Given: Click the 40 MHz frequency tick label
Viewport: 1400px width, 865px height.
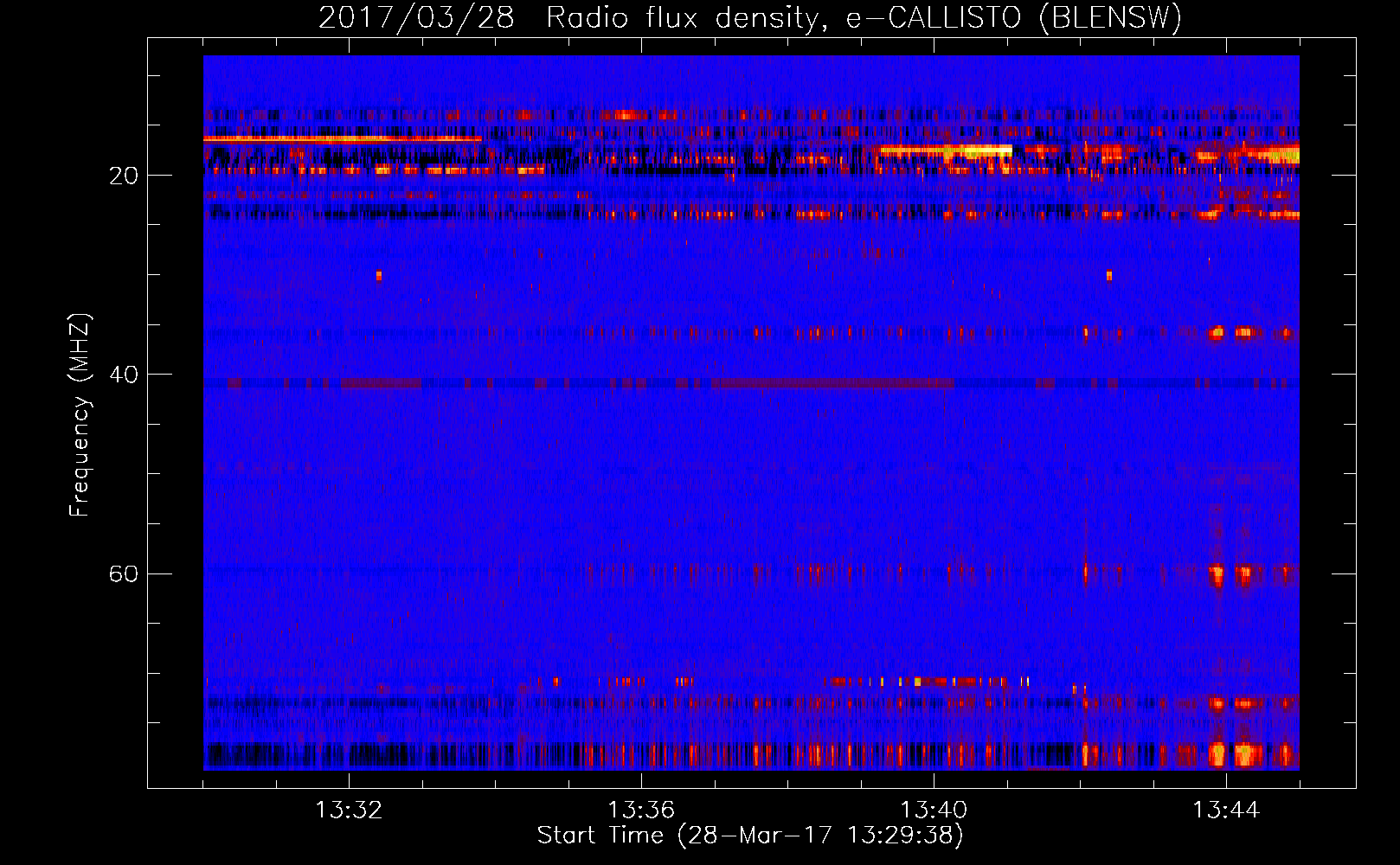Looking at the screenshot, I should coord(123,375).
